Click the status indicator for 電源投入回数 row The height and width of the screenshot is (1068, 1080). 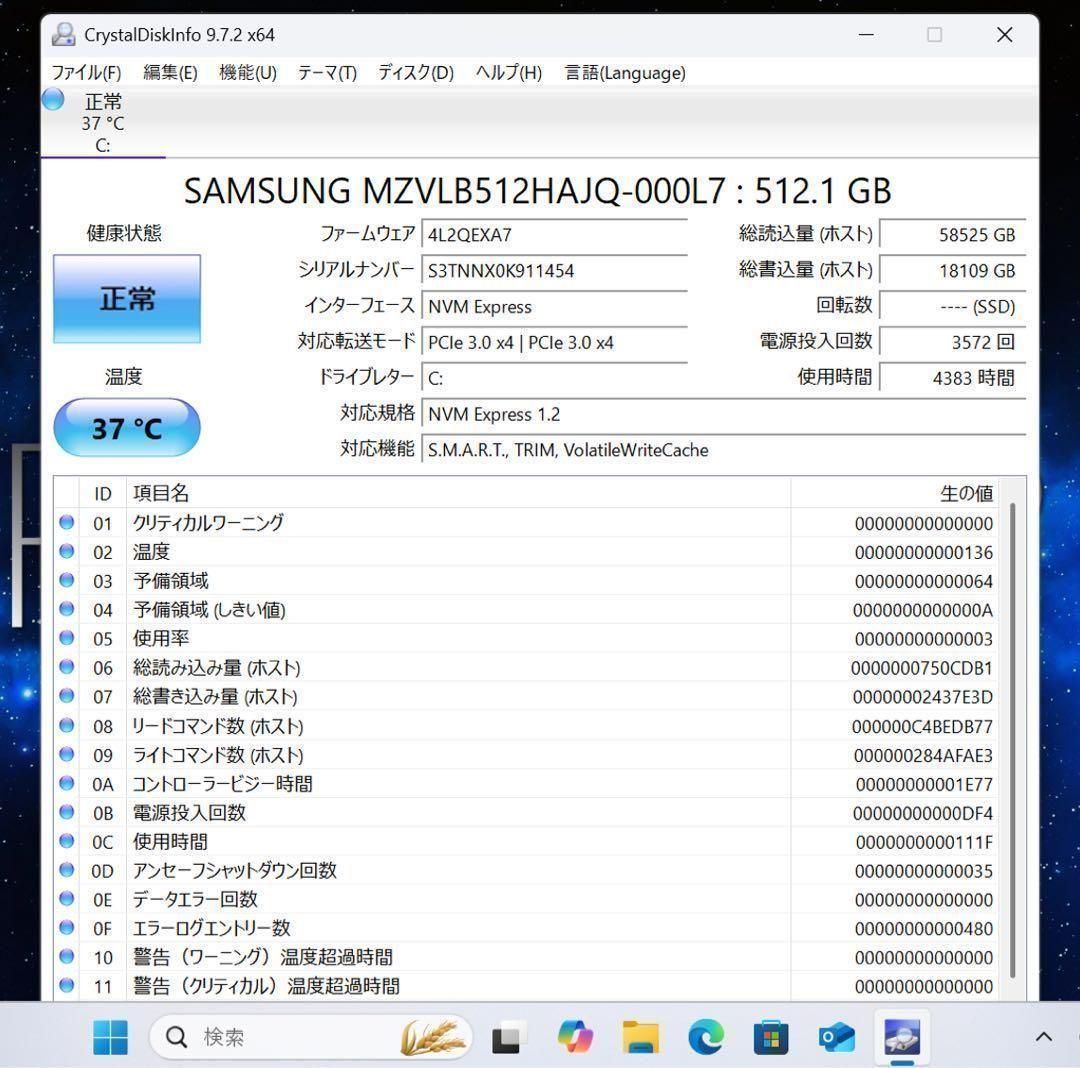click(66, 813)
